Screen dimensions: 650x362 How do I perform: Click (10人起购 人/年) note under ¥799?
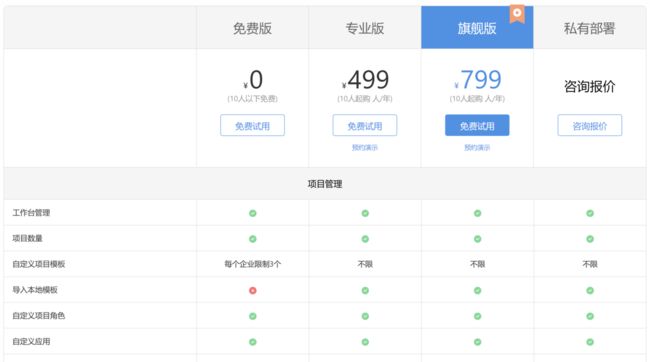pos(477,99)
